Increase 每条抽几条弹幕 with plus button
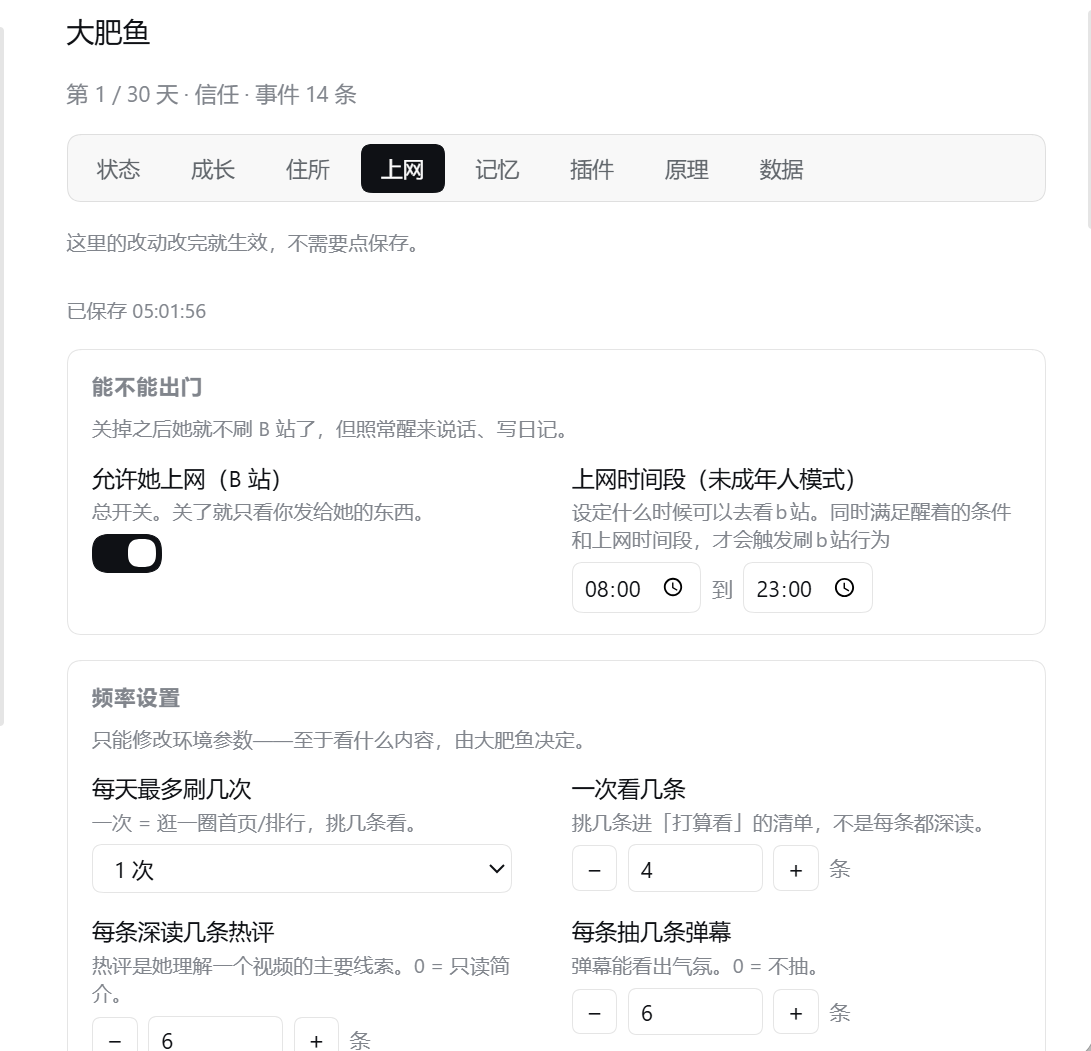The width and height of the screenshot is (1091, 1051). (x=795, y=1012)
